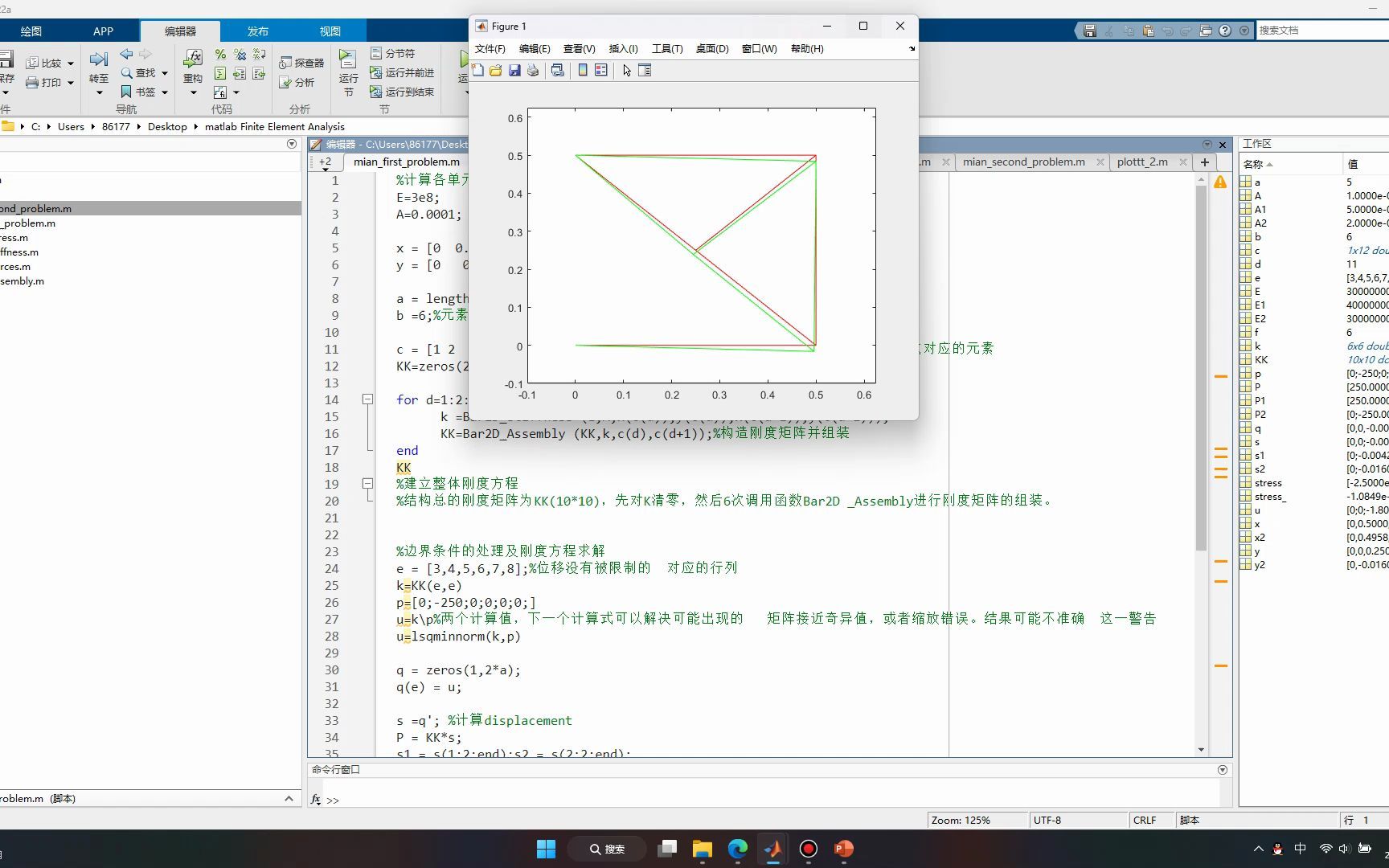Image resolution: width=1389 pixels, height=868 pixels.
Task: Click Switch Windows icon in quick access toolbar
Action: pyautogui.click(x=1206, y=31)
